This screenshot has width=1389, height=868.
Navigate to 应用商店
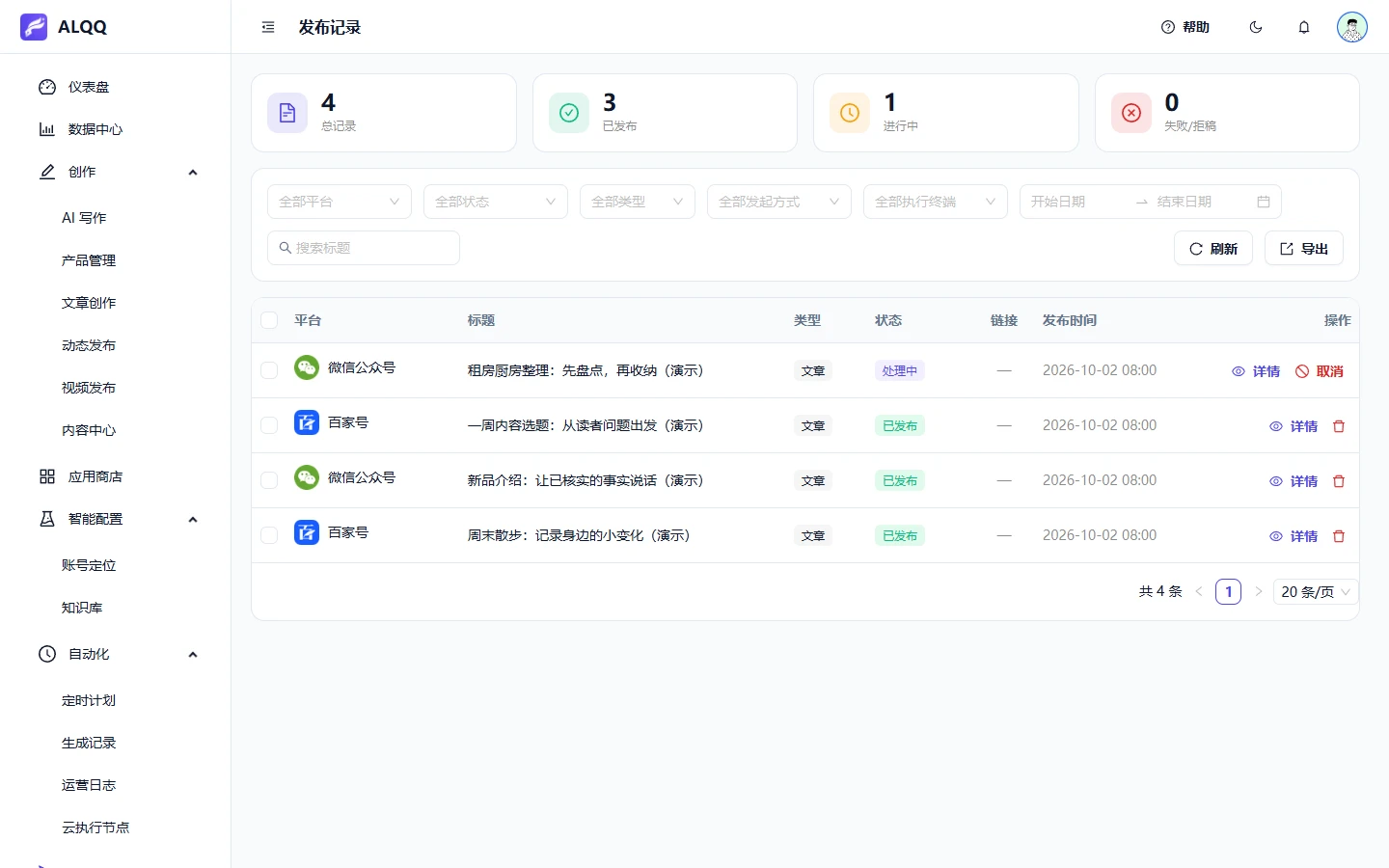coord(116,476)
